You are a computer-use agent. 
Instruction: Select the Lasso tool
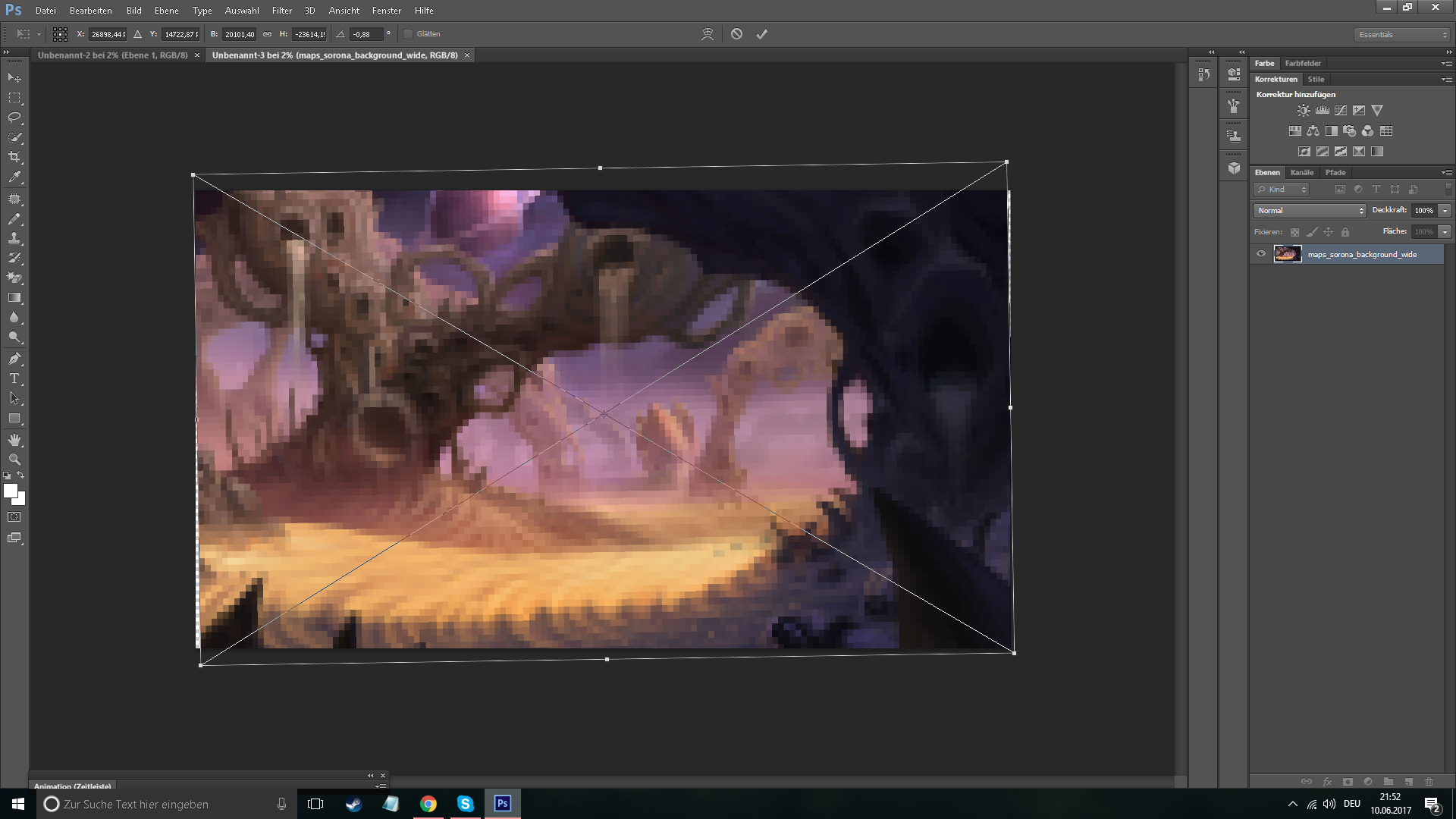coord(14,118)
